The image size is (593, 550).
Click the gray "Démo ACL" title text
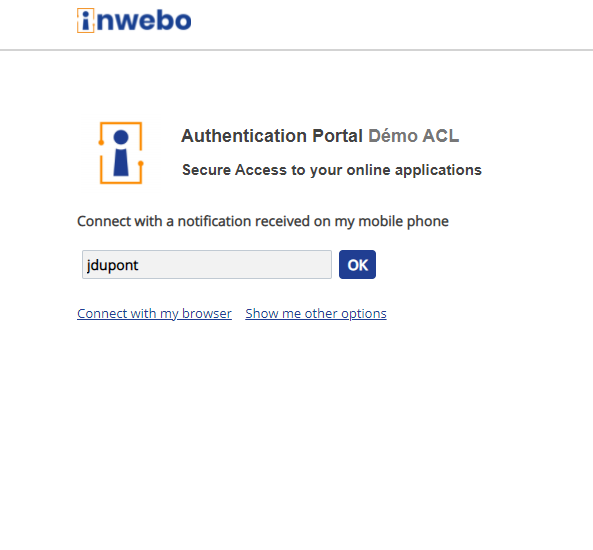point(414,136)
